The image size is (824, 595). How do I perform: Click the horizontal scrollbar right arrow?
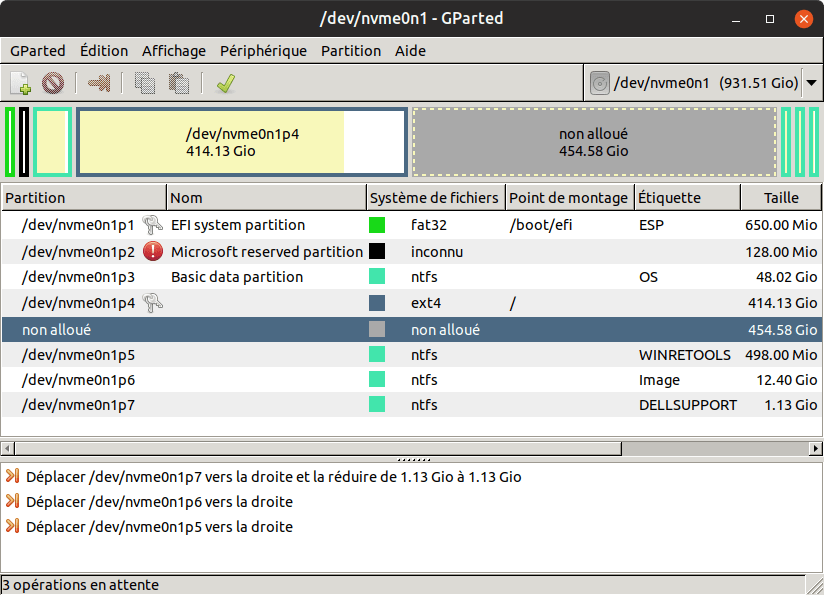pyautogui.click(x=816, y=448)
